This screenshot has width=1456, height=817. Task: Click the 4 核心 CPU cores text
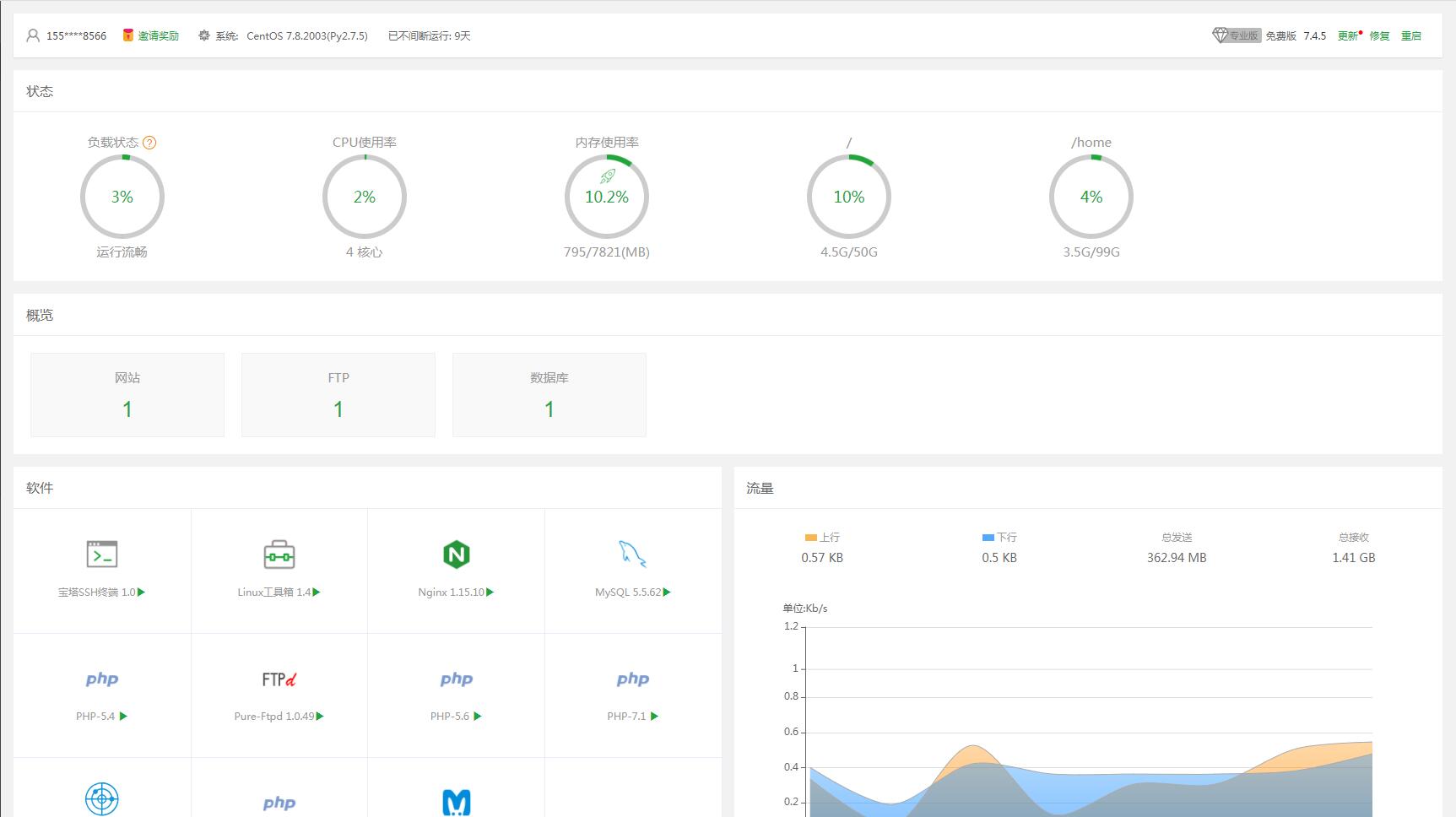(x=364, y=252)
